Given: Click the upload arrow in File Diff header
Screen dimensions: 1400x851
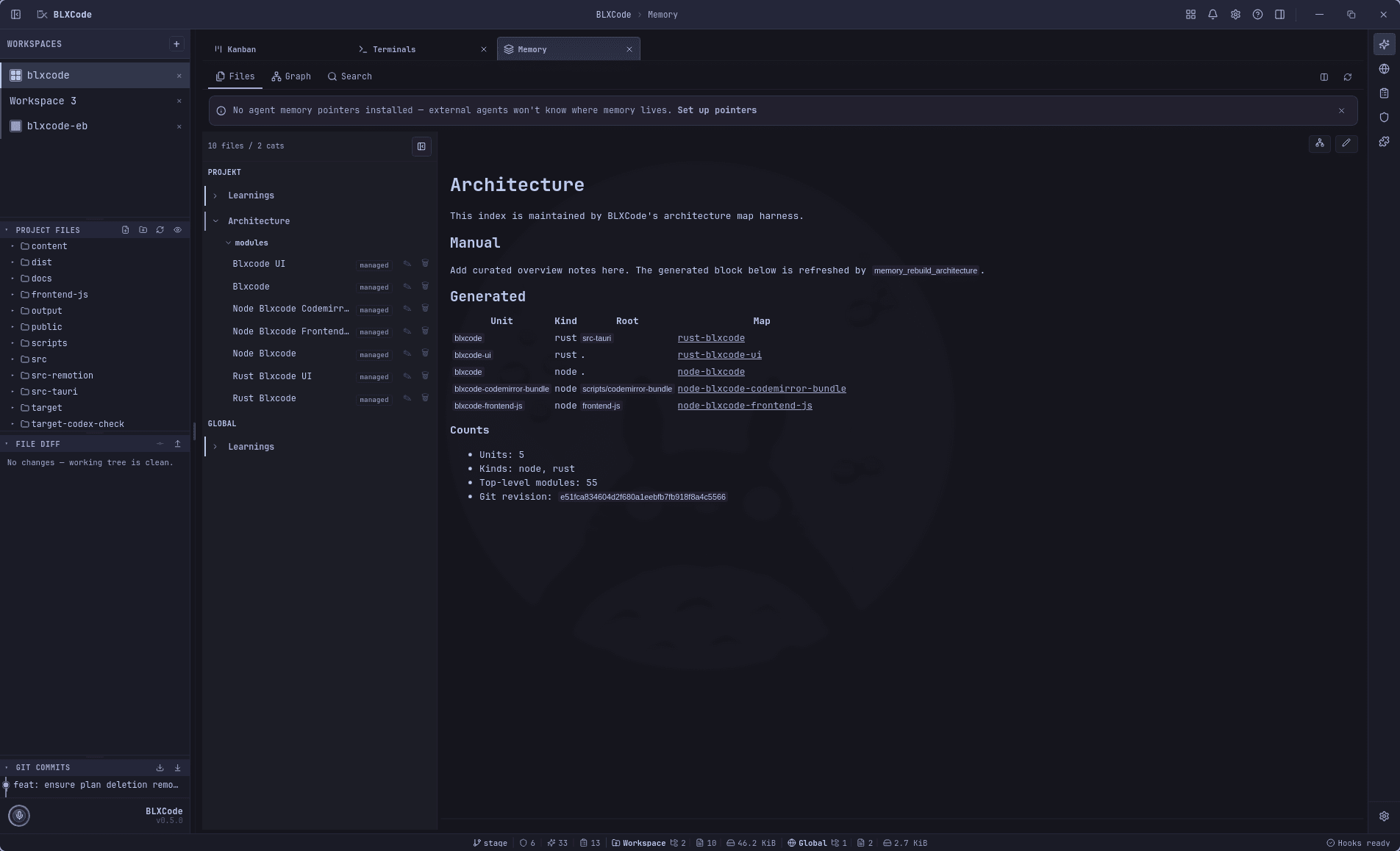Looking at the screenshot, I should point(177,444).
